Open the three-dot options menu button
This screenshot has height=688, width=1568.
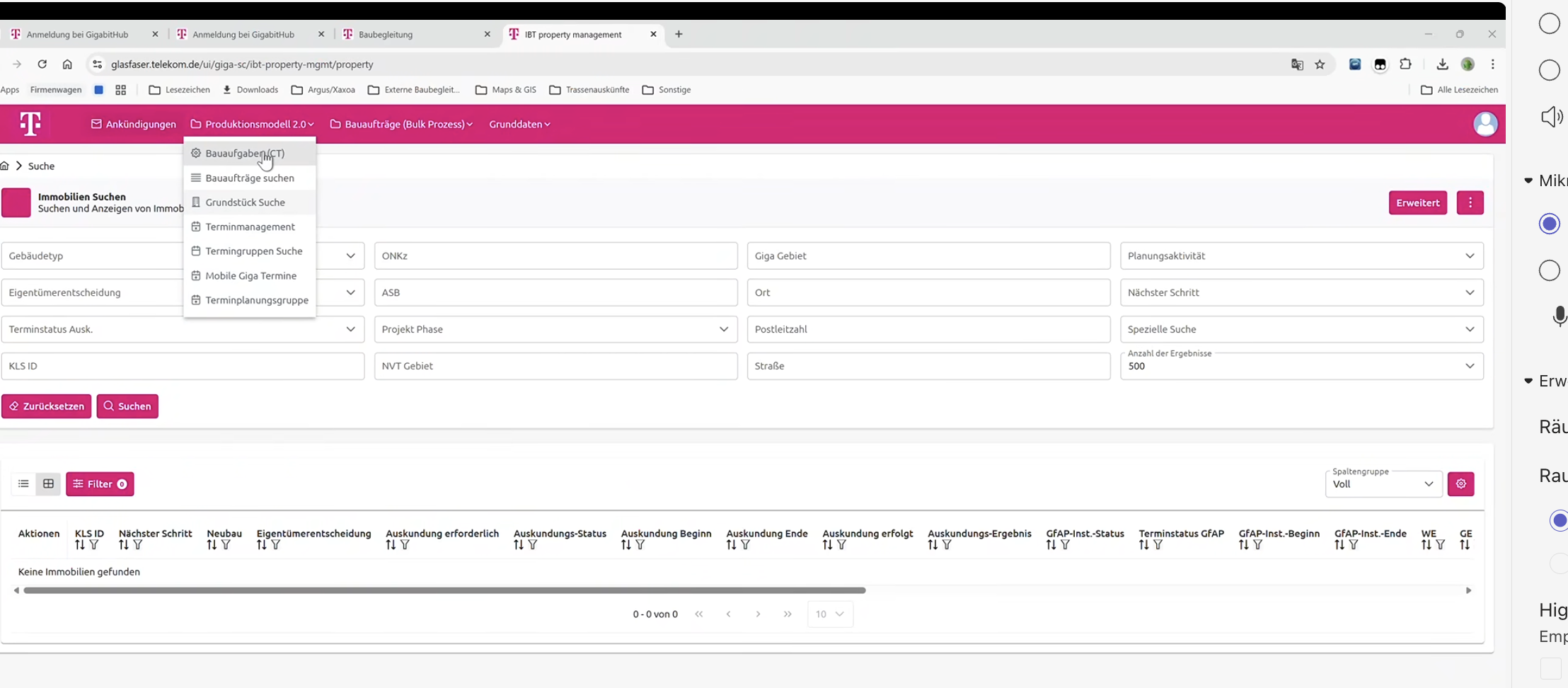[x=1470, y=202]
